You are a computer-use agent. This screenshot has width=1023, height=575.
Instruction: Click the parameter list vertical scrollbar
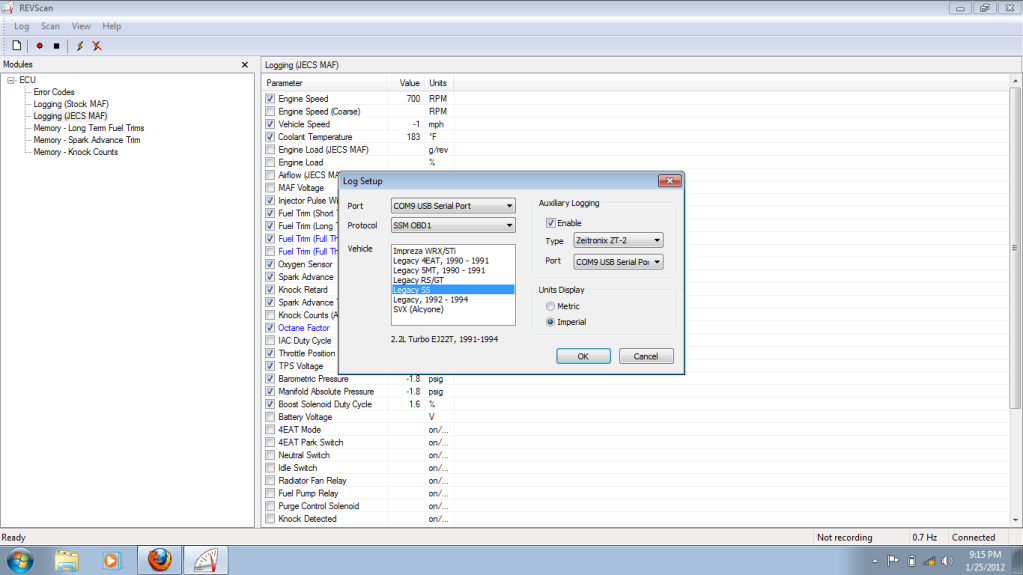1015,248
